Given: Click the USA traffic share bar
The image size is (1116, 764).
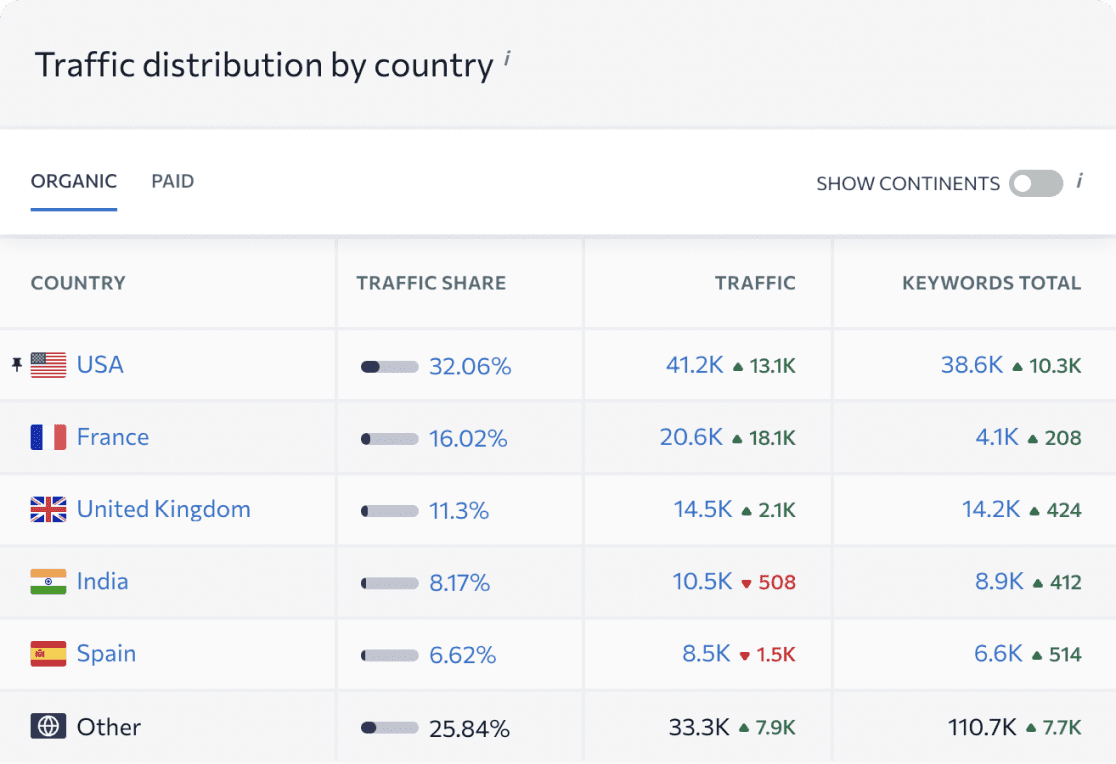Looking at the screenshot, I should (x=389, y=367).
